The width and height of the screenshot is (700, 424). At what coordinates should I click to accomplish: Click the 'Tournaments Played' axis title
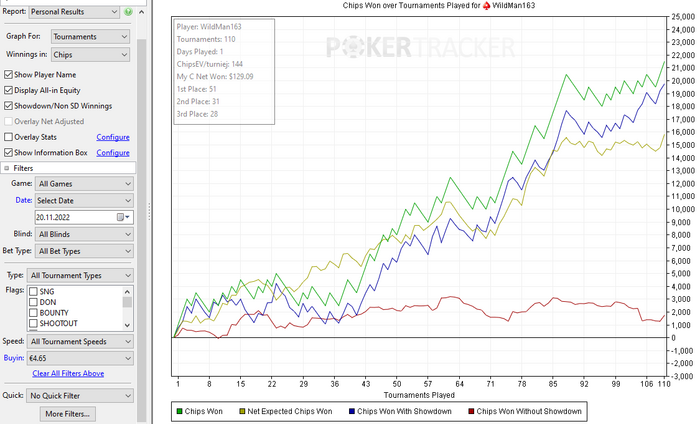(x=419, y=395)
